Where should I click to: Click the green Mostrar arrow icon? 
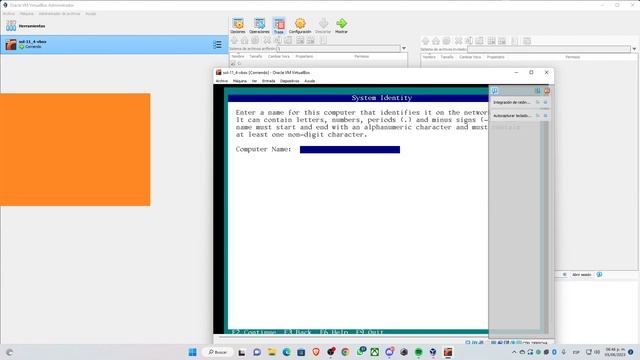click(x=342, y=26)
